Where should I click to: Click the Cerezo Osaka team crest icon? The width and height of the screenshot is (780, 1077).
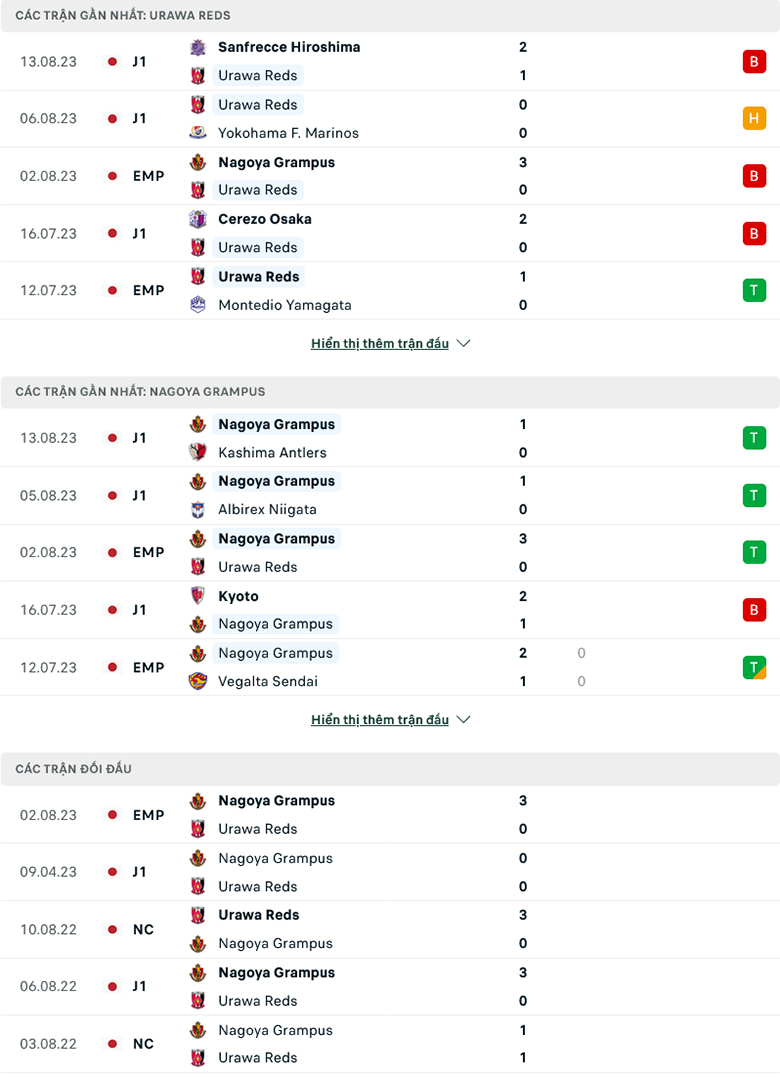point(198,219)
